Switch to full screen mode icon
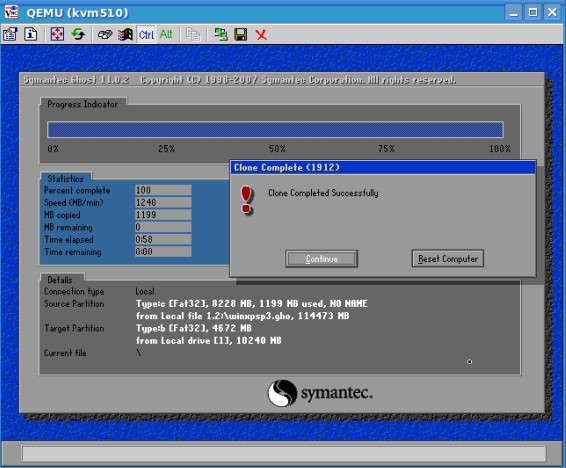 [57, 35]
